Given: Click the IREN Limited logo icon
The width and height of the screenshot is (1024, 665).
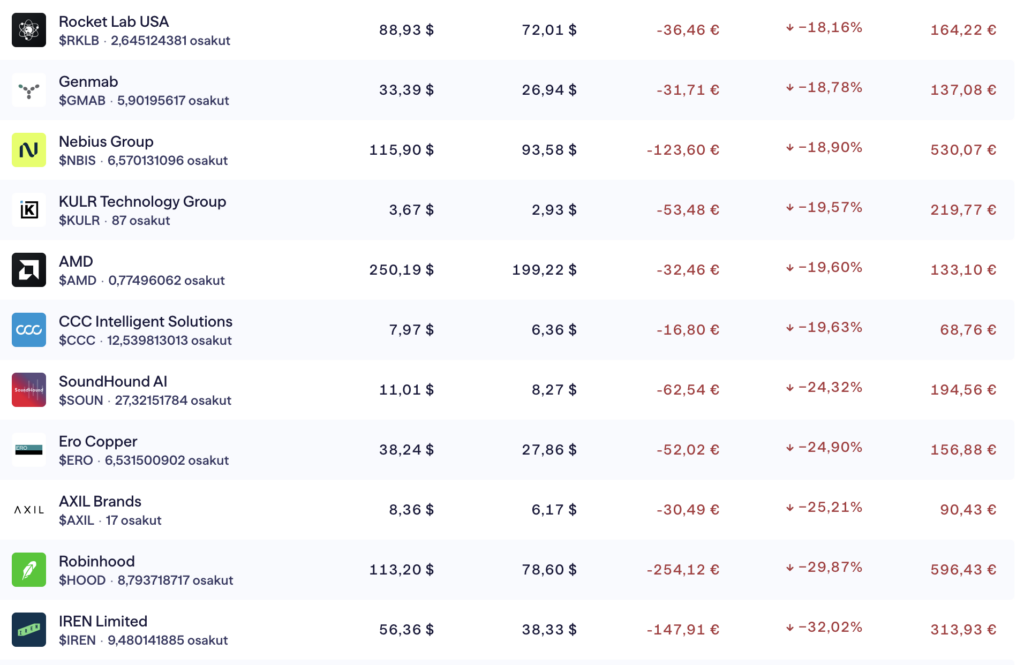Looking at the screenshot, I should pyautogui.click(x=29, y=630).
